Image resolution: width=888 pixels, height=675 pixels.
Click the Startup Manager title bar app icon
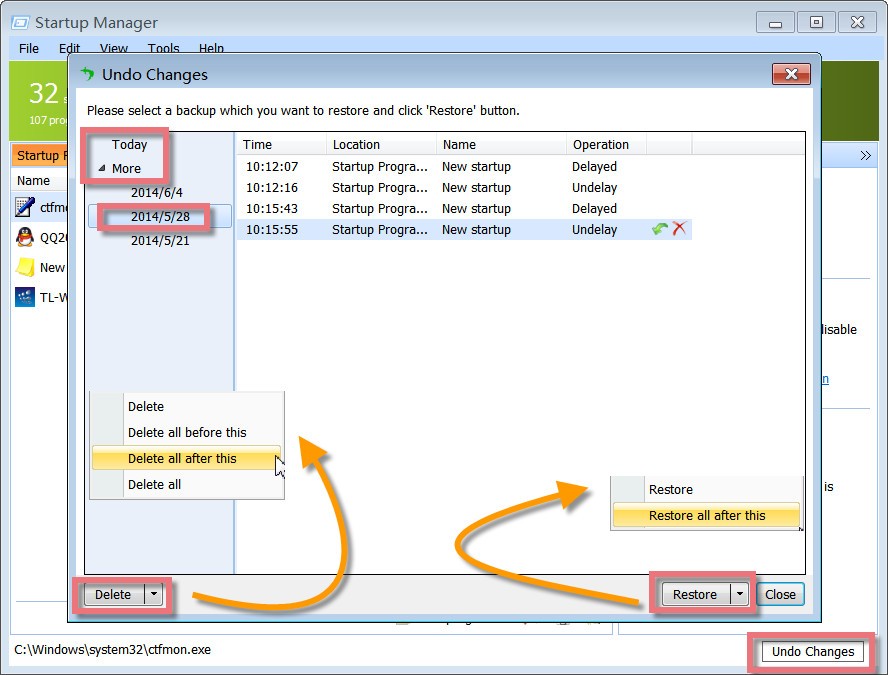[x=19, y=22]
